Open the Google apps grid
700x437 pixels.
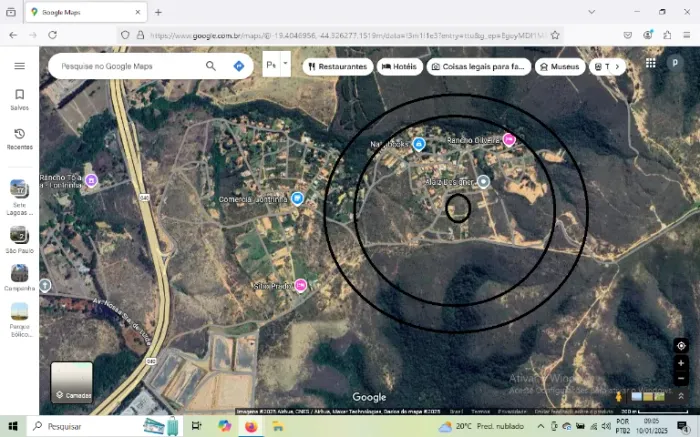tap(650, 63)
